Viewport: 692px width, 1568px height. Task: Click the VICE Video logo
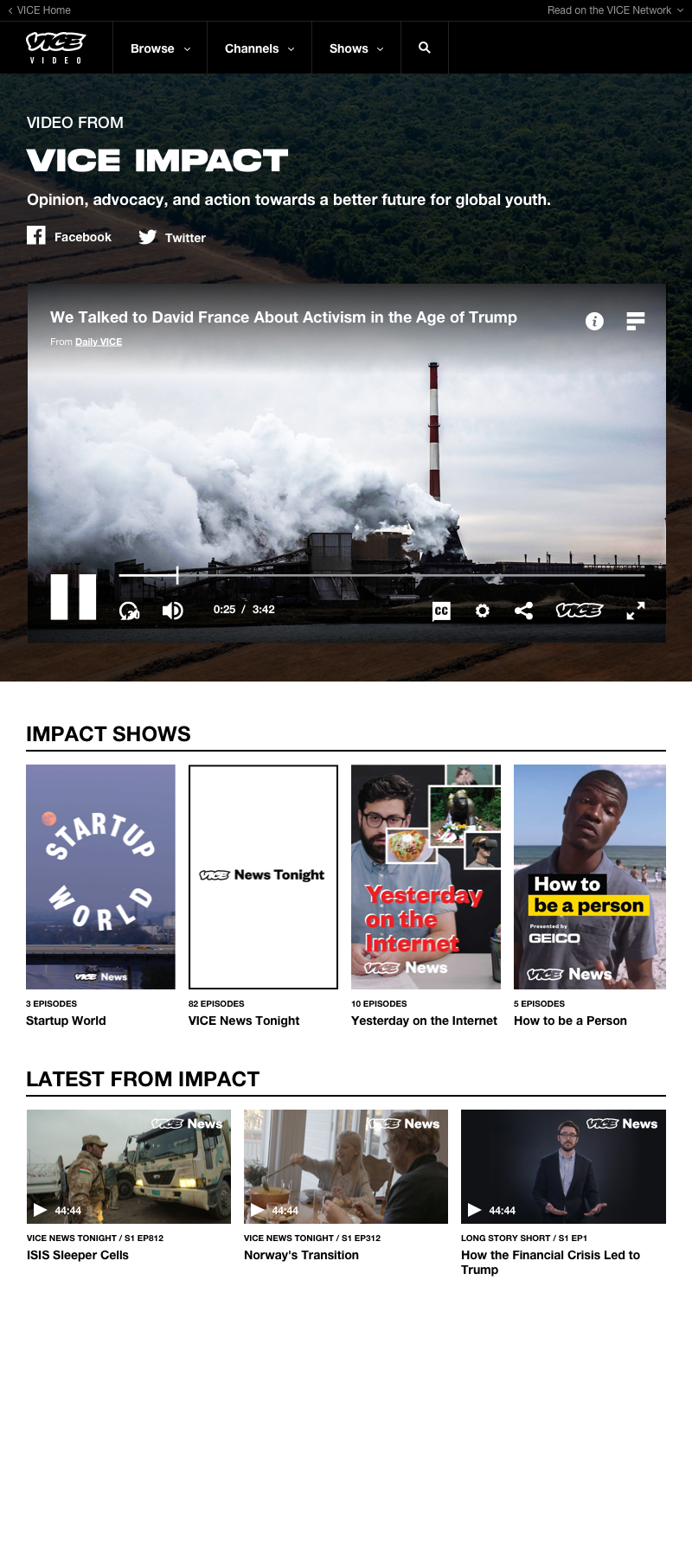(x=55, y=48)
